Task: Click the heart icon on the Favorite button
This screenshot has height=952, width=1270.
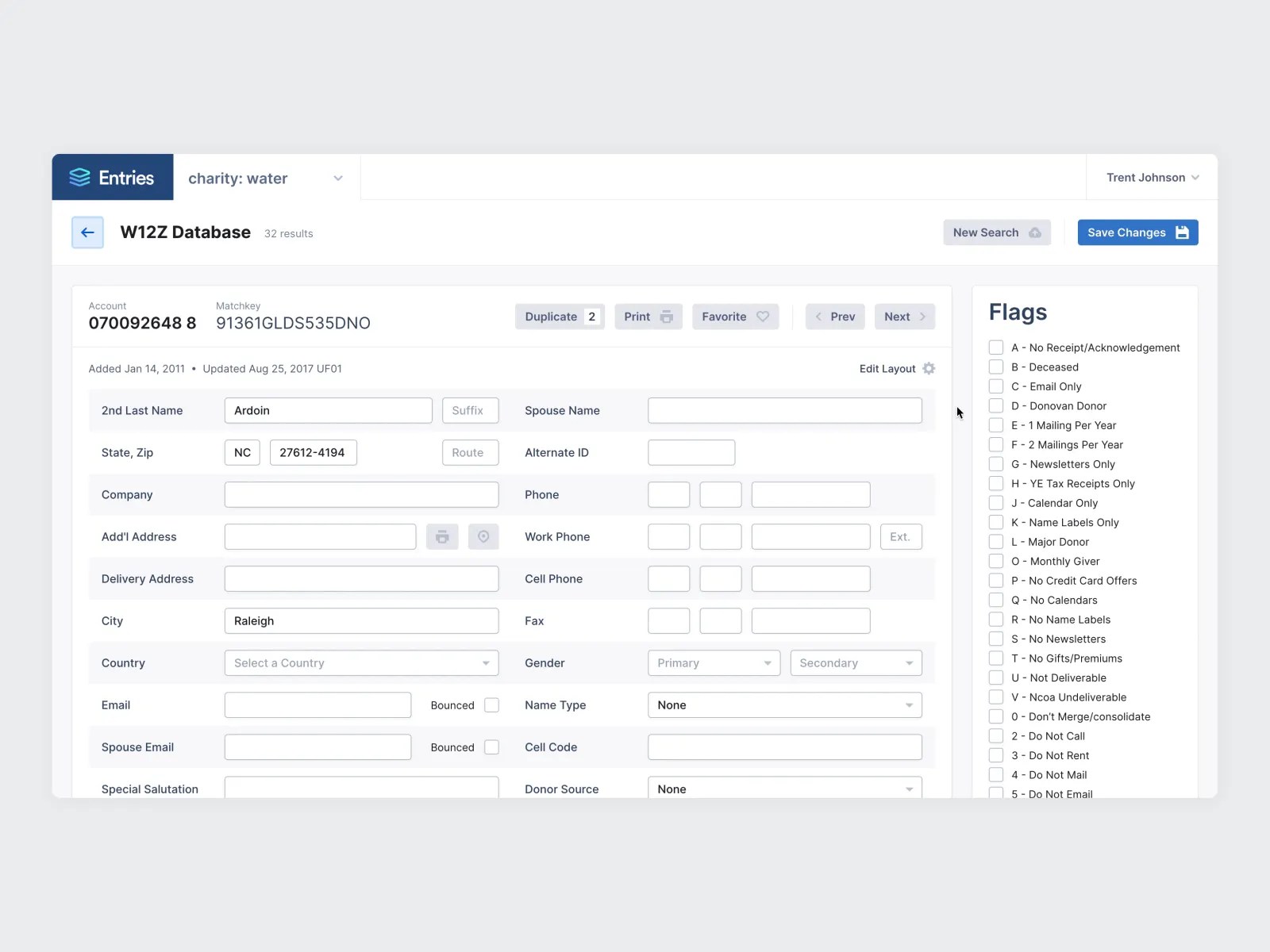Action: pyautogui.click(x=762, y=317)
